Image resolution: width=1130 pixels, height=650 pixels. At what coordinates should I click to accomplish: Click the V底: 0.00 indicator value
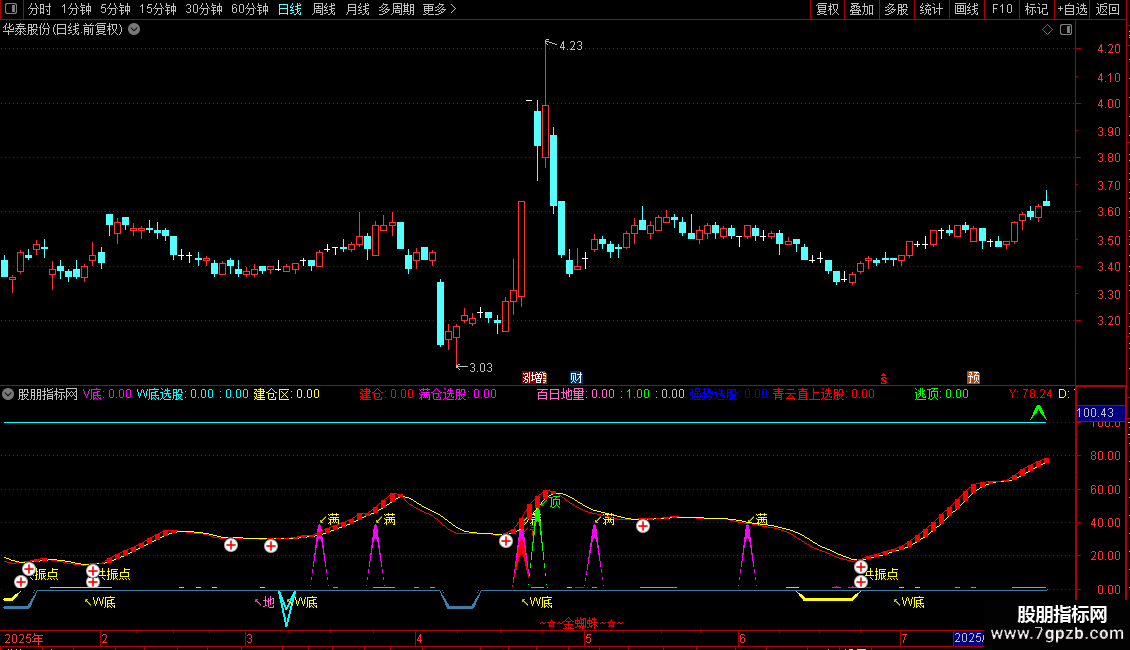click(x=107, y=394)
